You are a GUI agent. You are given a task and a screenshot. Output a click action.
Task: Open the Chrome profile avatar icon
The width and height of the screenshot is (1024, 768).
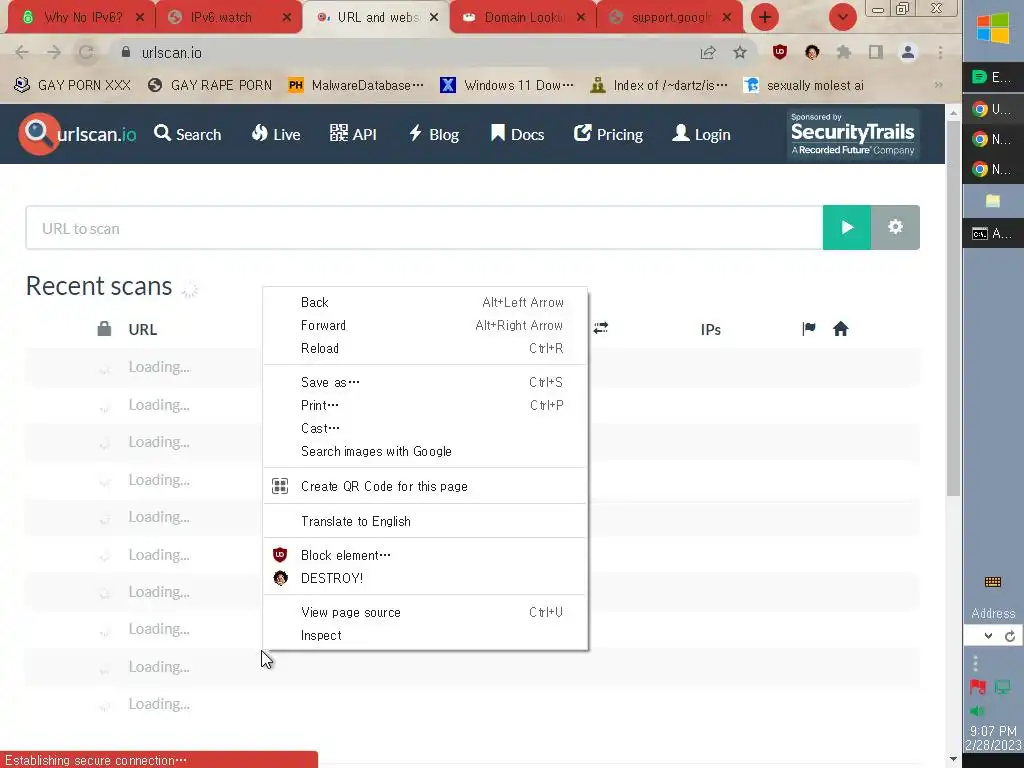pos(908,52)
